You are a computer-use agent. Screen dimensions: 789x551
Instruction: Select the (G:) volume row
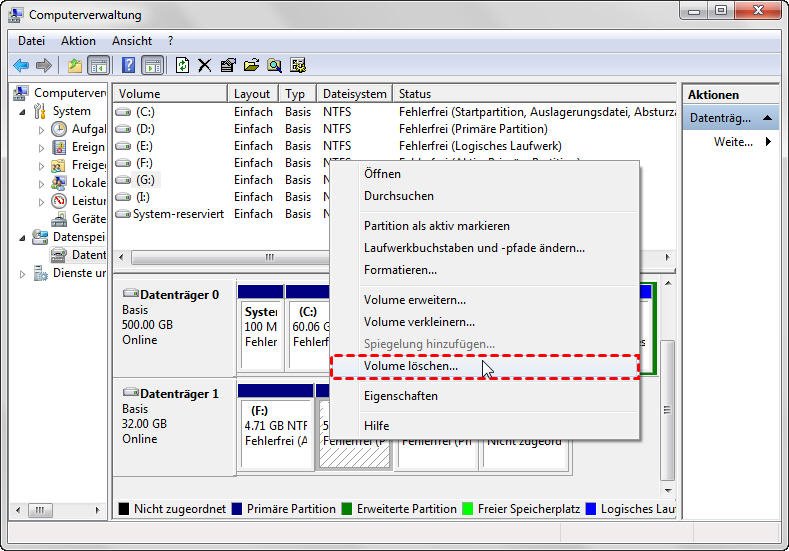pyautogui.click(x=221, y=180)
